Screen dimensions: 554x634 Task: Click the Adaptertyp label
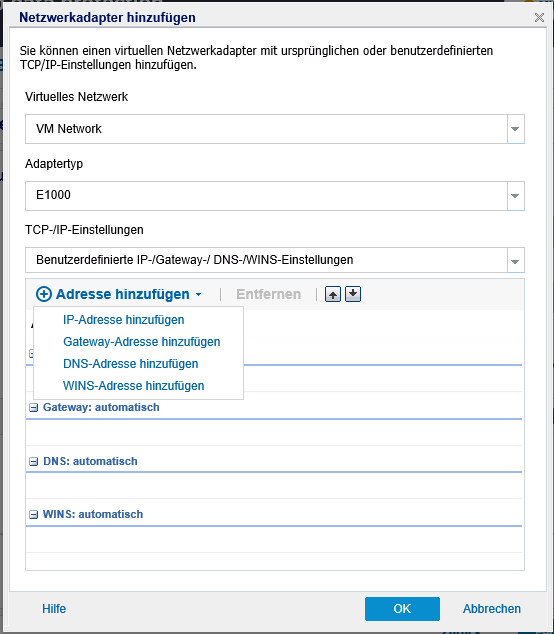click(x=54, y=164)
